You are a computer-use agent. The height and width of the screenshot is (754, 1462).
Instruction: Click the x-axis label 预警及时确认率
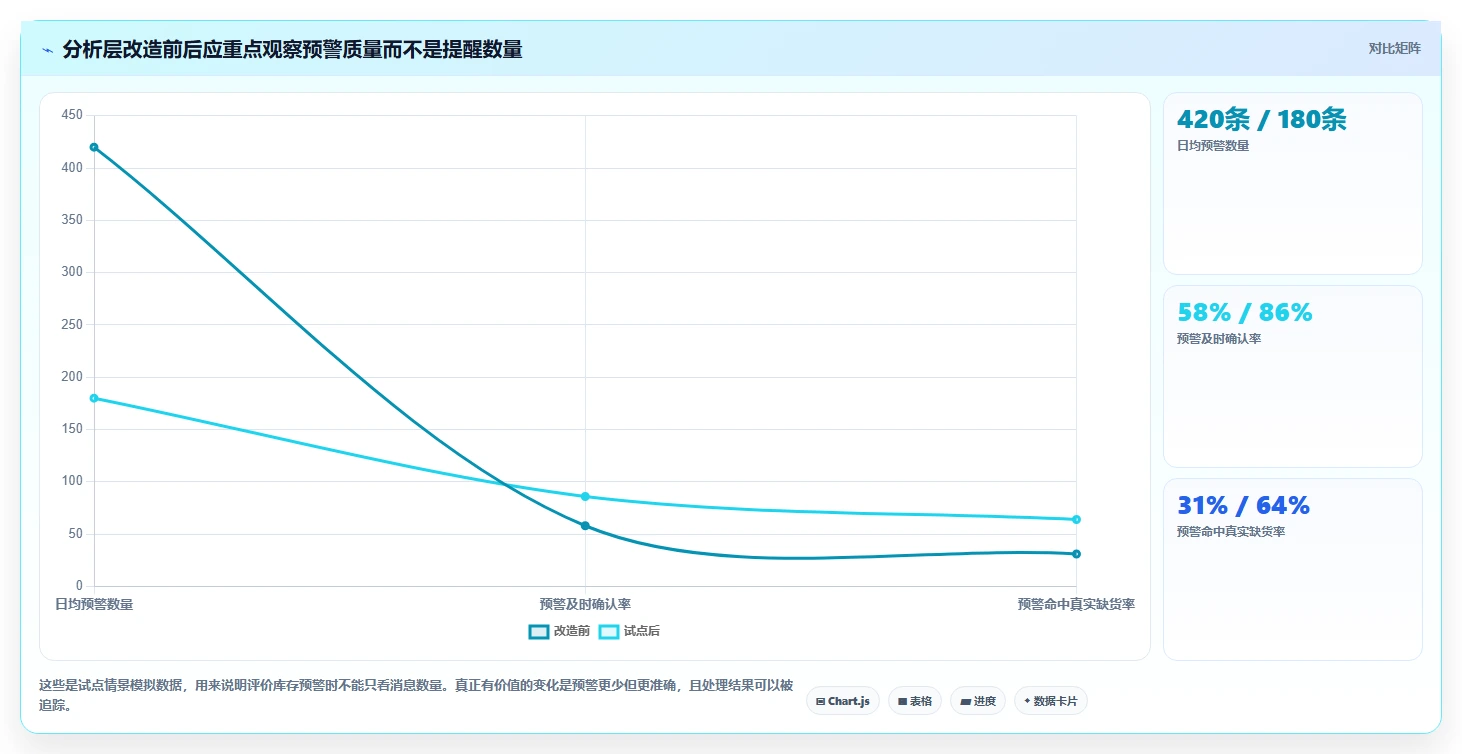[585, 604]
